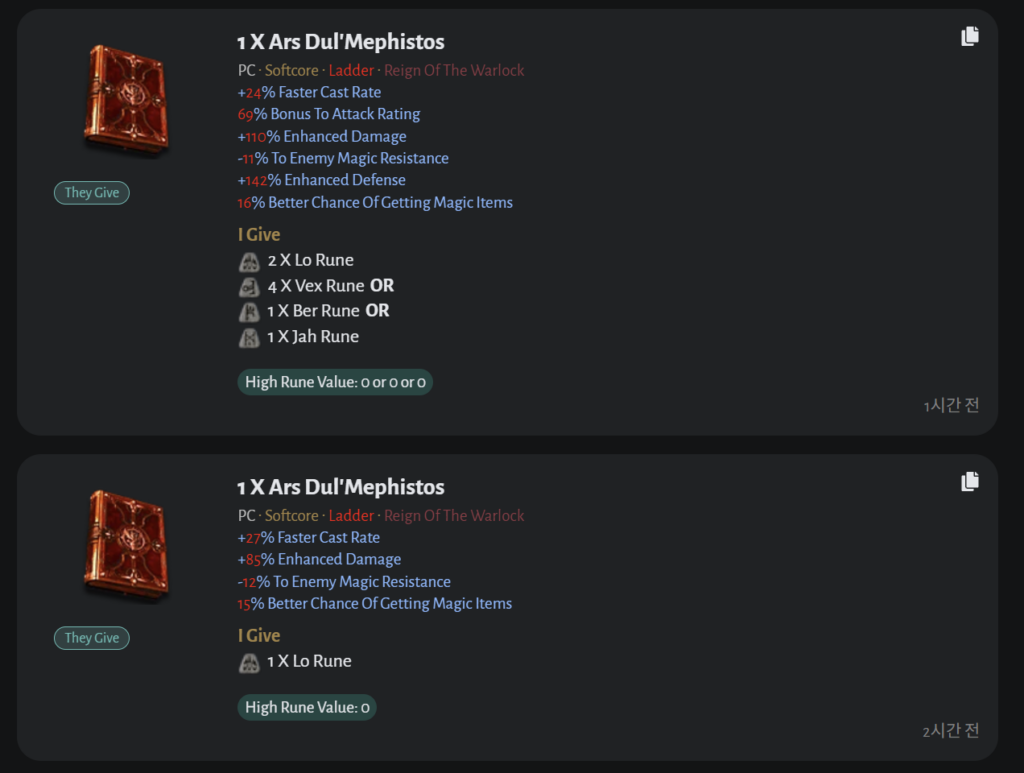This screenshot has width=1024, height=773.
Task: Copy the first Ars Dul'Mephistos listing
Action: coord(969,37)
